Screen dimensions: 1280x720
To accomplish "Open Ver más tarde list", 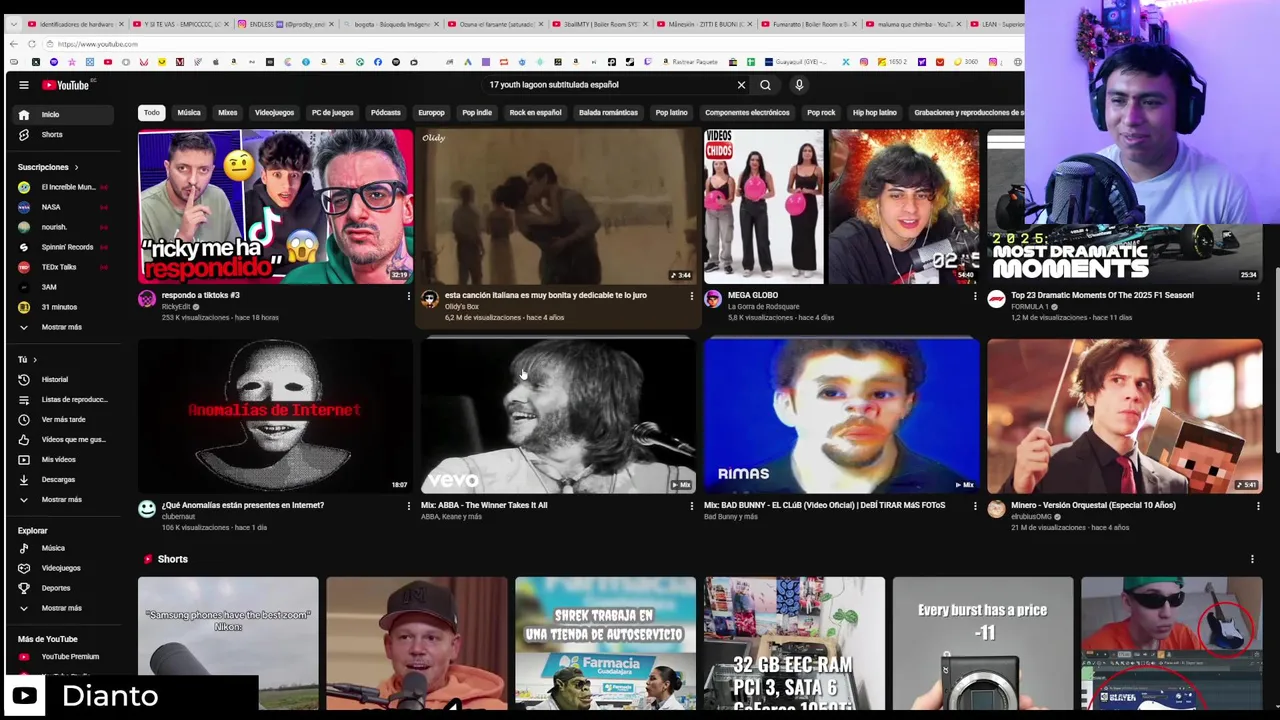I will point(63,420).
